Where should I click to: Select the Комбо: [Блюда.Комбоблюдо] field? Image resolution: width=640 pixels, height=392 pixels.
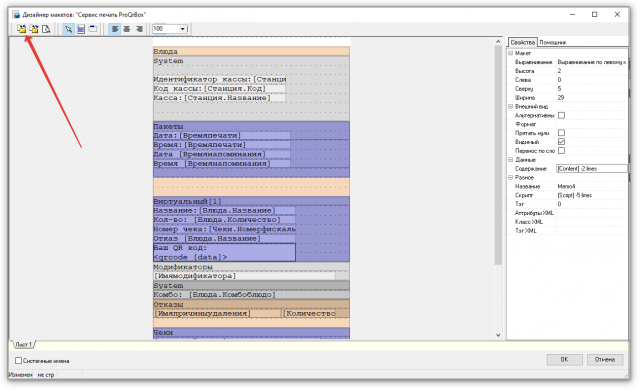click(251, 295)
